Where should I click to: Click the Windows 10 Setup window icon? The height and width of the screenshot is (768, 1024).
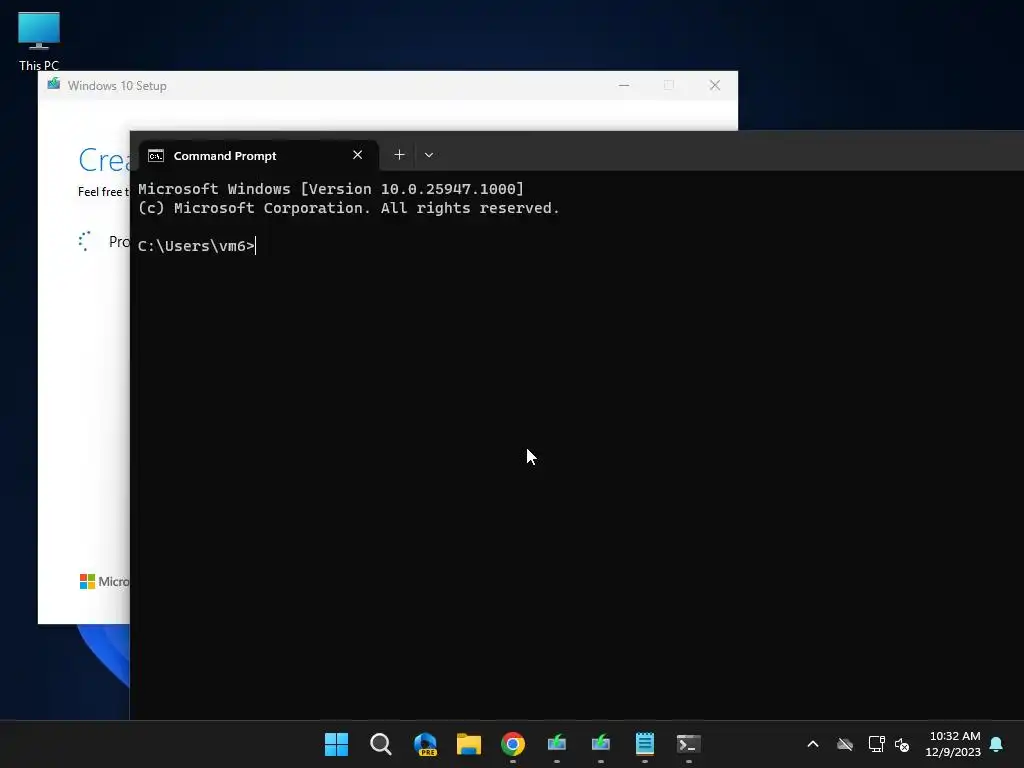pyautogui.click(x=54, y=84)
